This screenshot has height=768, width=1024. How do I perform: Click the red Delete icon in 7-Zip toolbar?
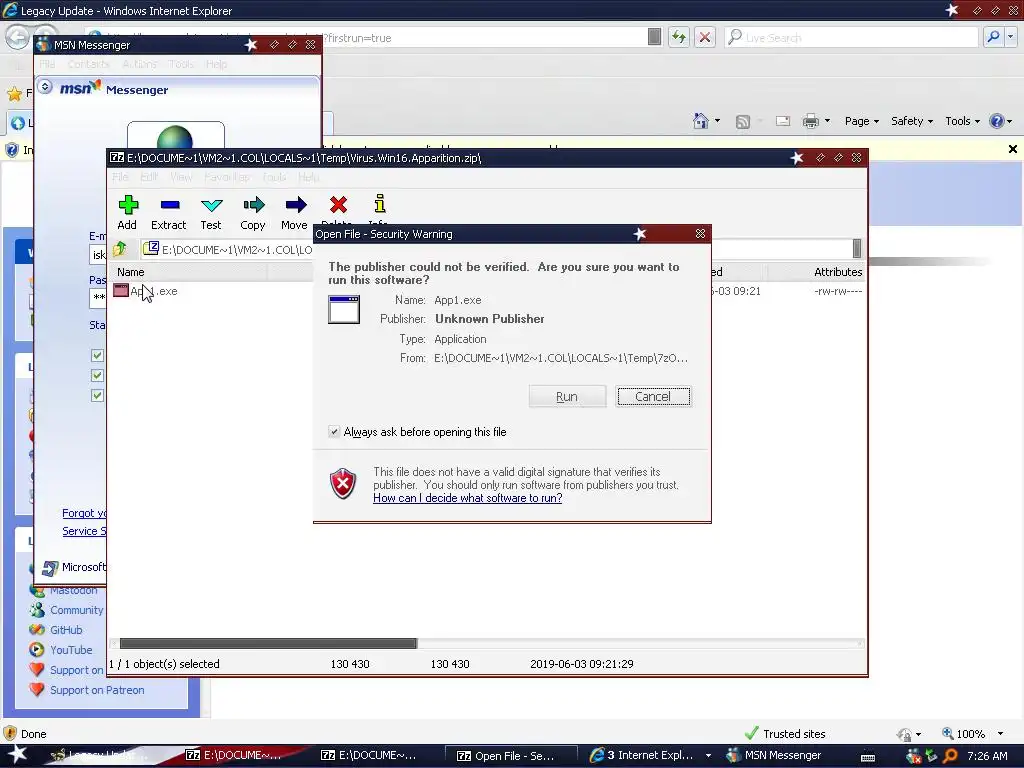pyautogui.click(x=338, y=205)
